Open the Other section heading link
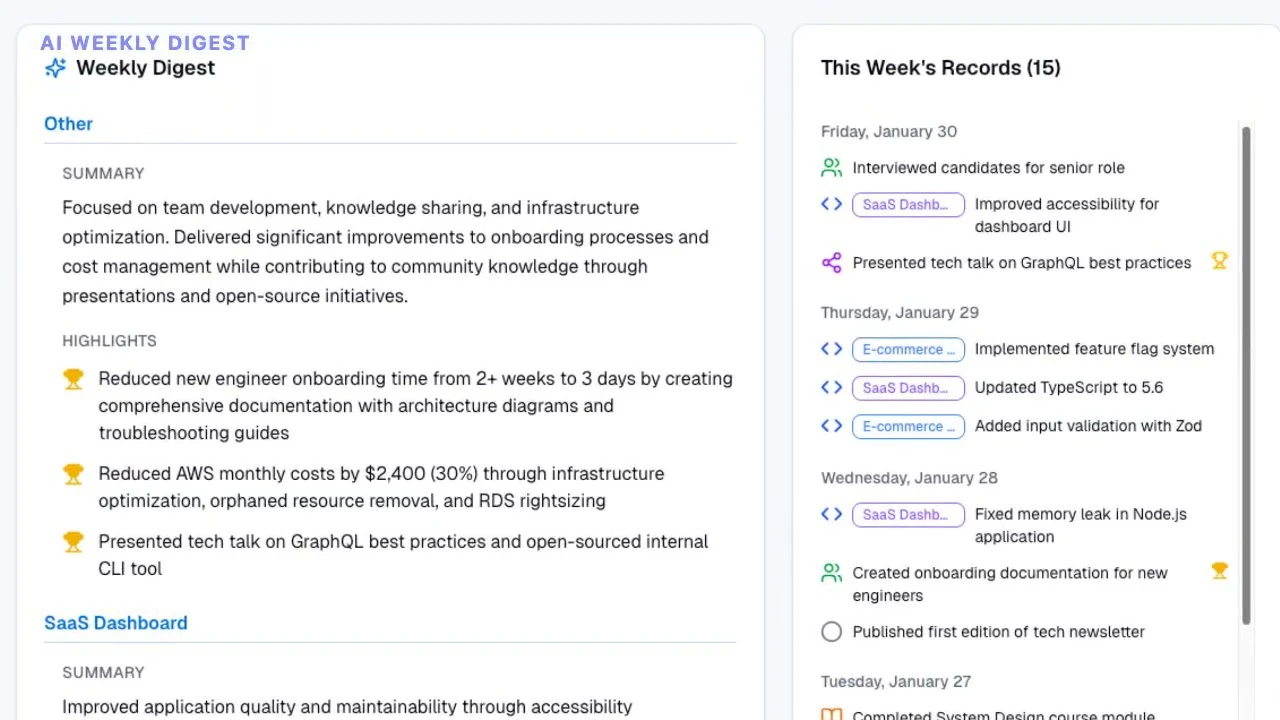Viewport: 1280px width, 720px height. click(x=68, y=124)
